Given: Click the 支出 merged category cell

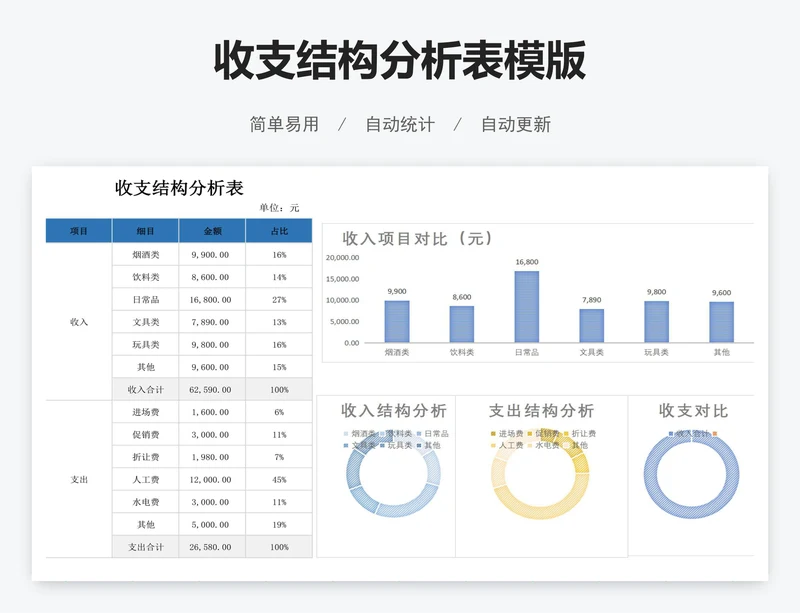Looking at the screenshot, I should click(x=79, y=479).
